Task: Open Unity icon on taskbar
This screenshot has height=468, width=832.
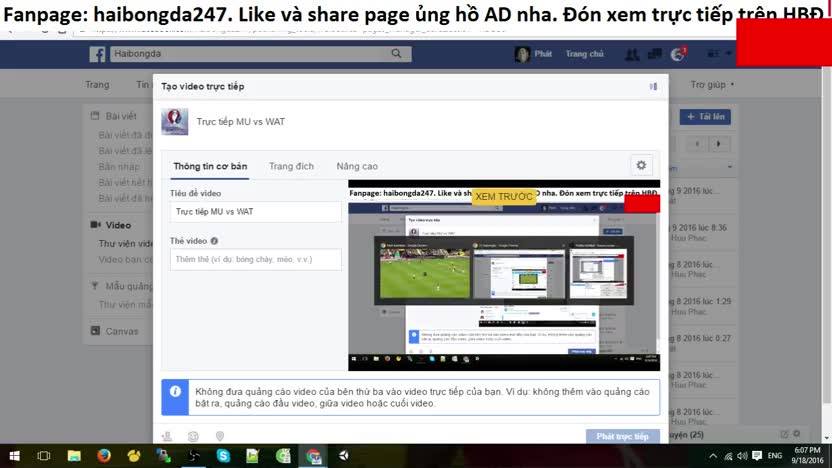Action: pos(344,456)
